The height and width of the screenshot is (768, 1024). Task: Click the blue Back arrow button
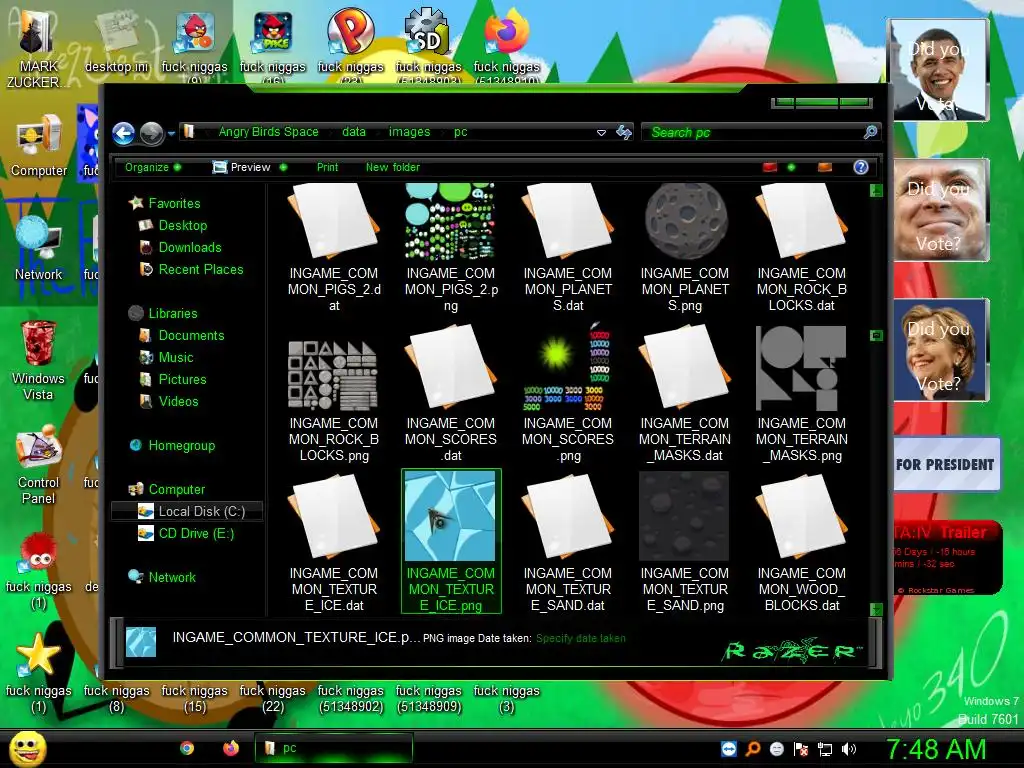coord(123,133)
